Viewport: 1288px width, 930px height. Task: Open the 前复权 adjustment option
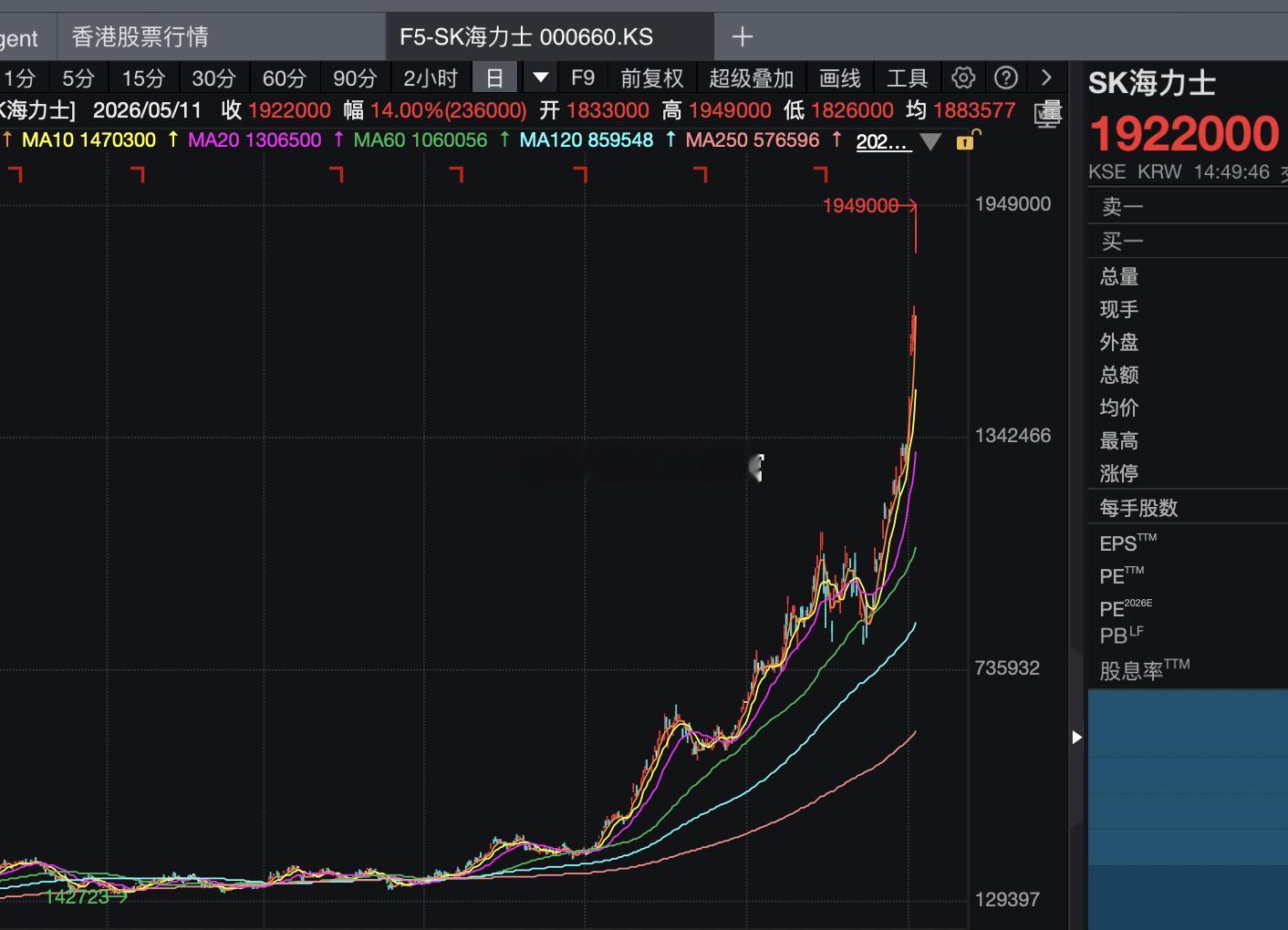coord(652,78)
